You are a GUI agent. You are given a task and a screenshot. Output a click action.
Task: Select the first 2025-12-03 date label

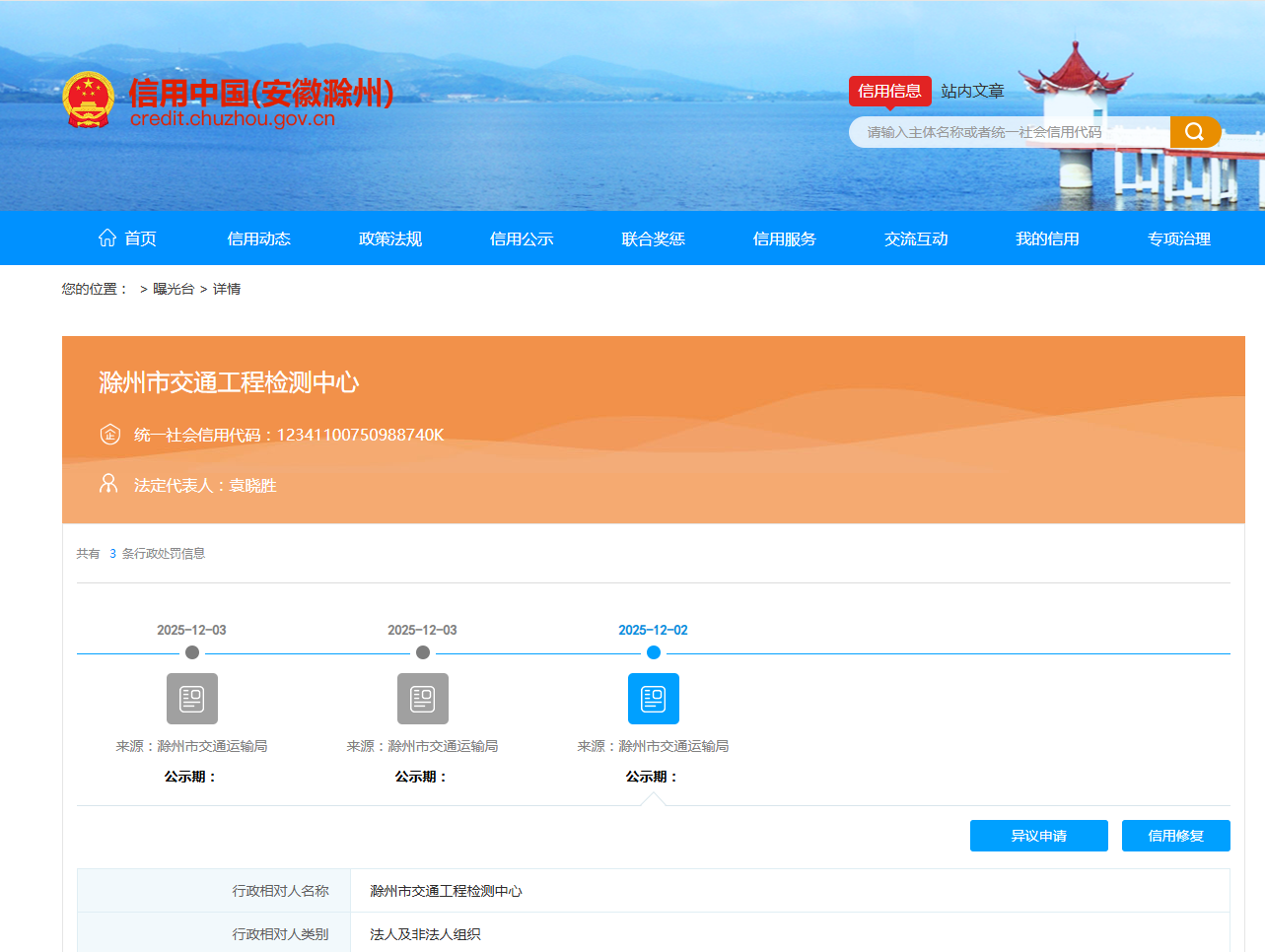[191, 630]
